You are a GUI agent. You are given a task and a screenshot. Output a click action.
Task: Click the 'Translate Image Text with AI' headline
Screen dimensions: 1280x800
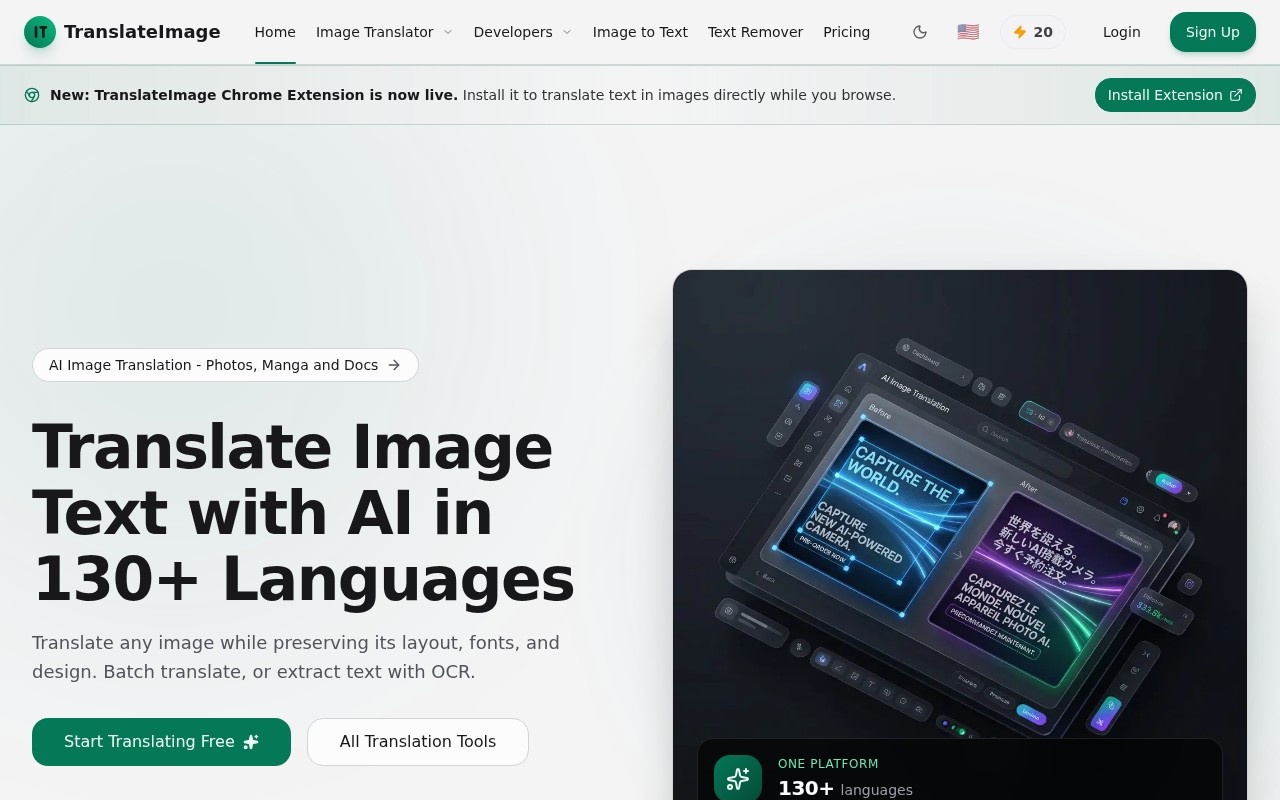tap(303, 513)
